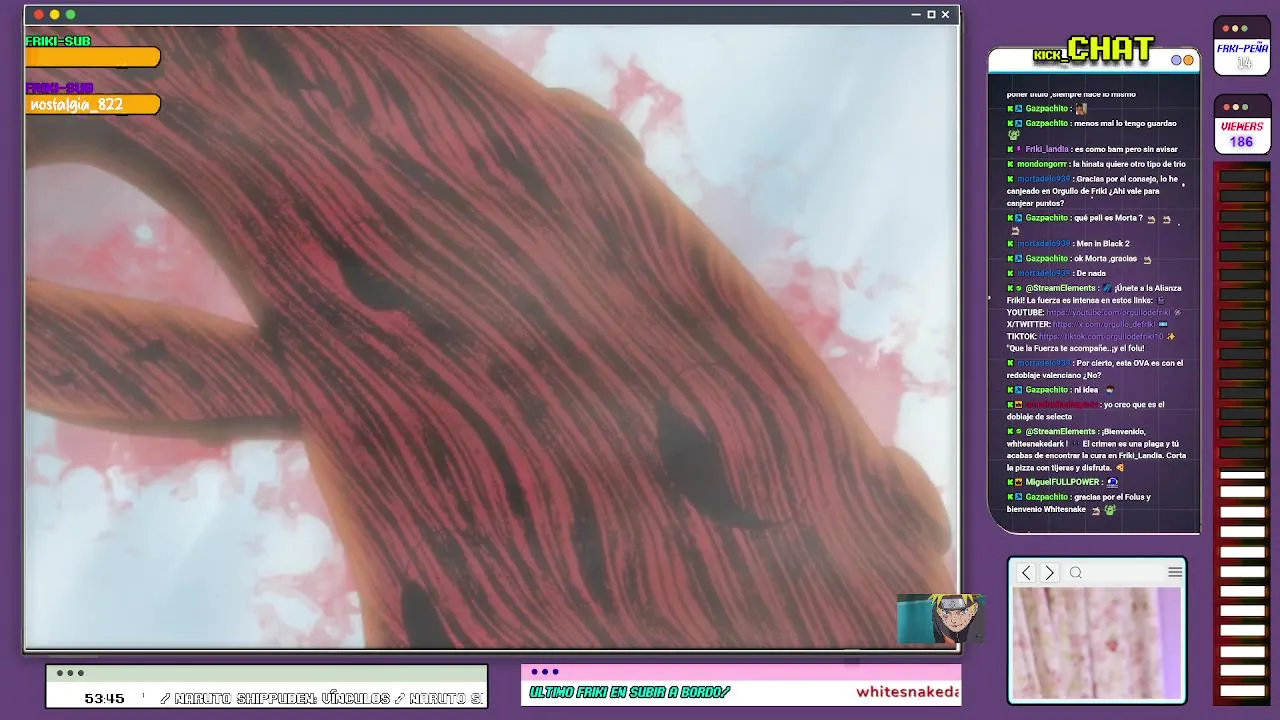Viewport: 1280px width, 720px height.
Task: Click the three dots on the pink Ultimo Friki window
Action: click(544, 672)
